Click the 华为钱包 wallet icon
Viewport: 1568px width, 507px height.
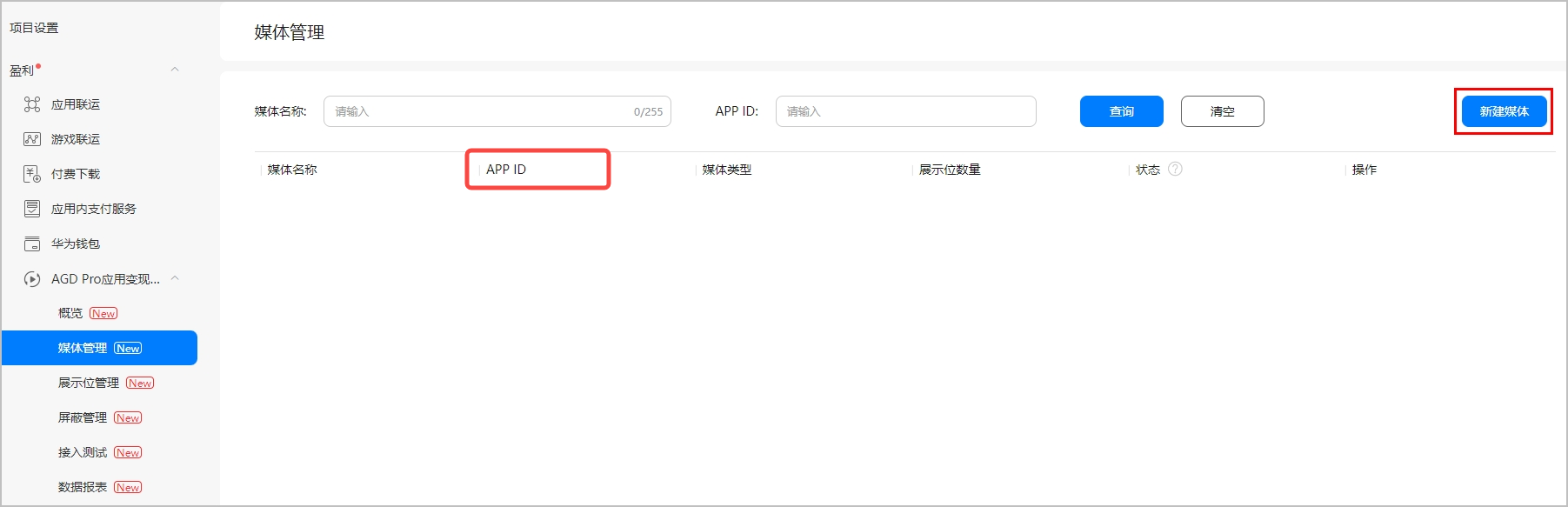(x=32, y=243)
